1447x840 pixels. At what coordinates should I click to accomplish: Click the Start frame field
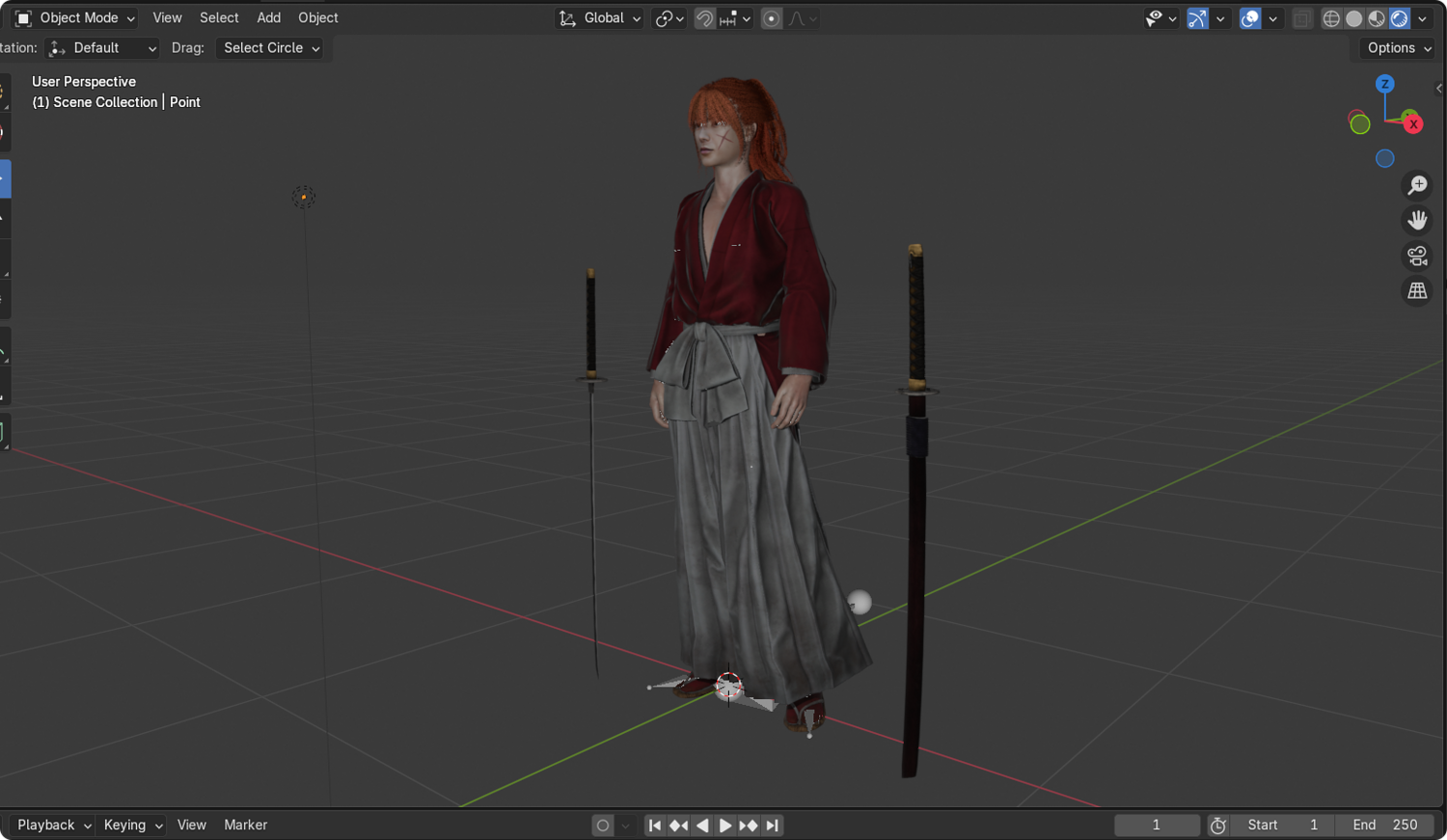(1283, 826)
